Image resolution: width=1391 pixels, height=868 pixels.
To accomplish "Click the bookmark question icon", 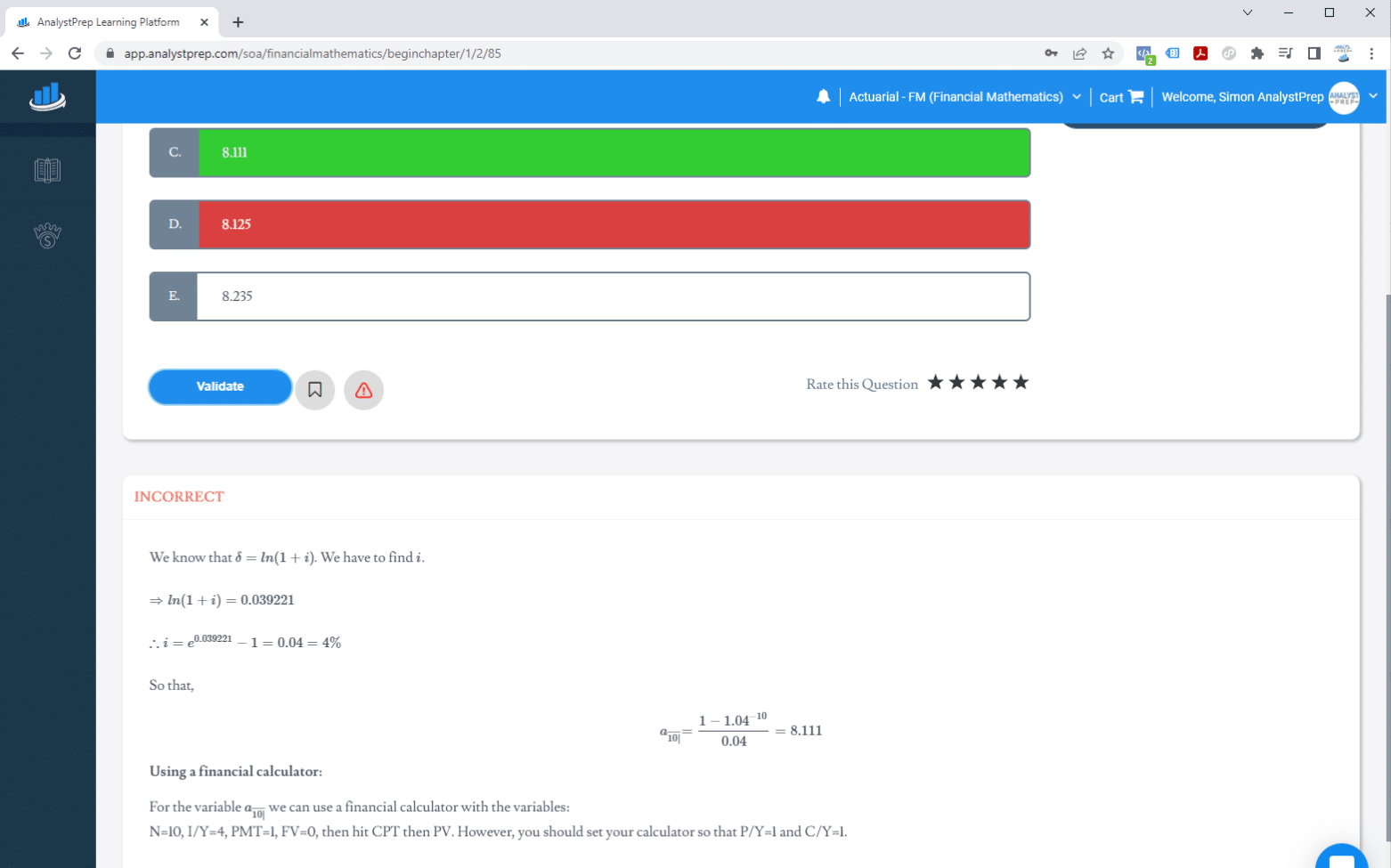I will pyautogui.click(x=314, y=390).
